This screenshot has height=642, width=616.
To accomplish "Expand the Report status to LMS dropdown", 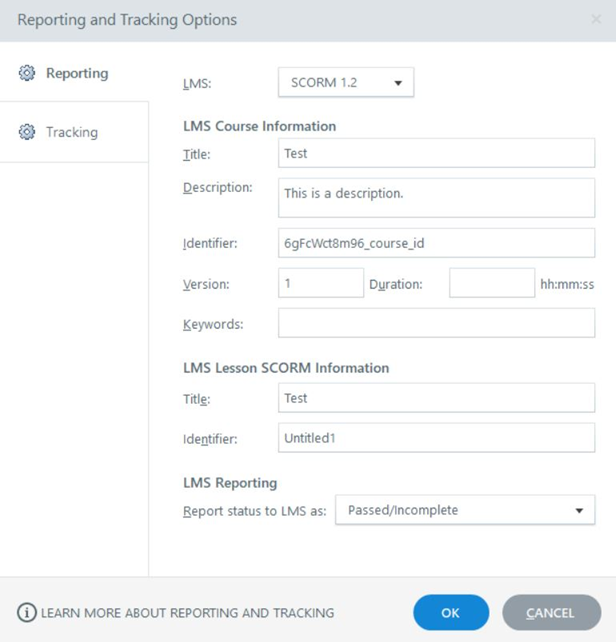I will (465, 510).
